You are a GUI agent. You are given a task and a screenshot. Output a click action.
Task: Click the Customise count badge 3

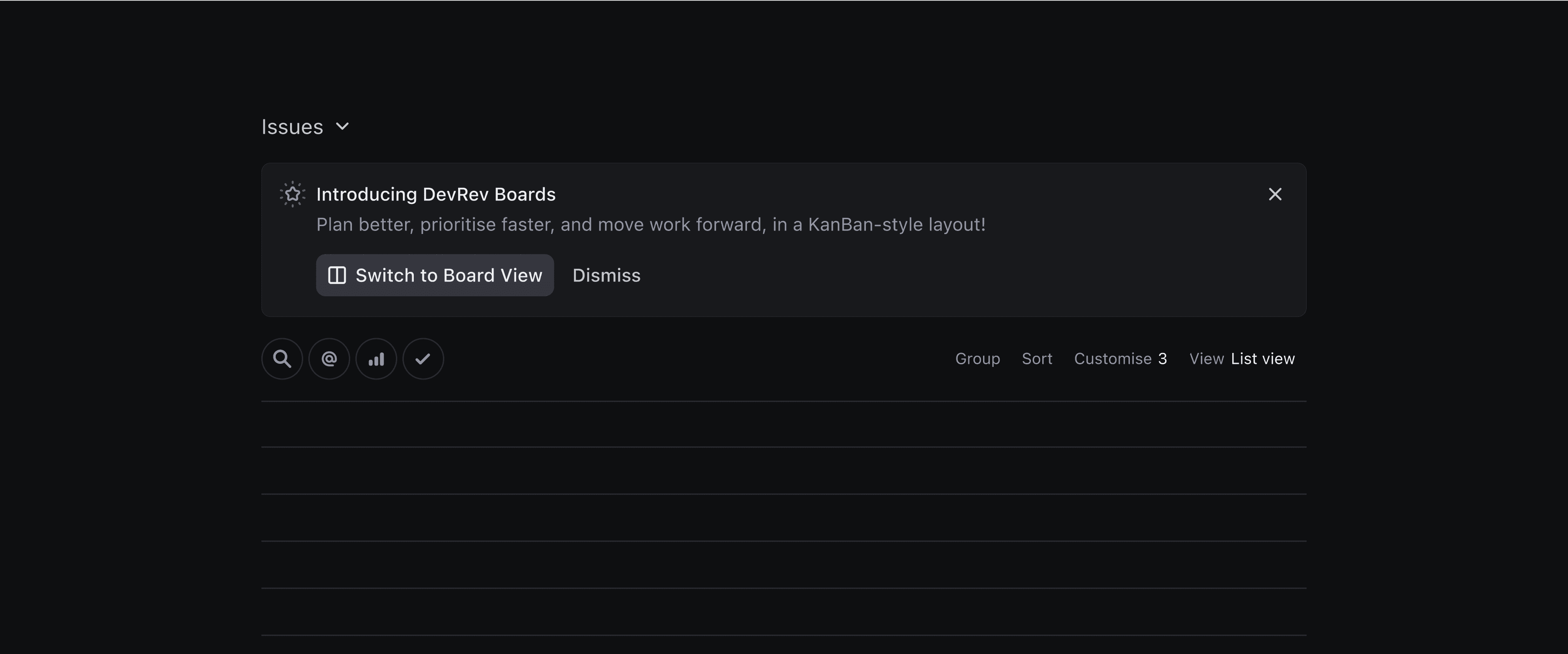pyautogui.click(x=1162, y=359)
